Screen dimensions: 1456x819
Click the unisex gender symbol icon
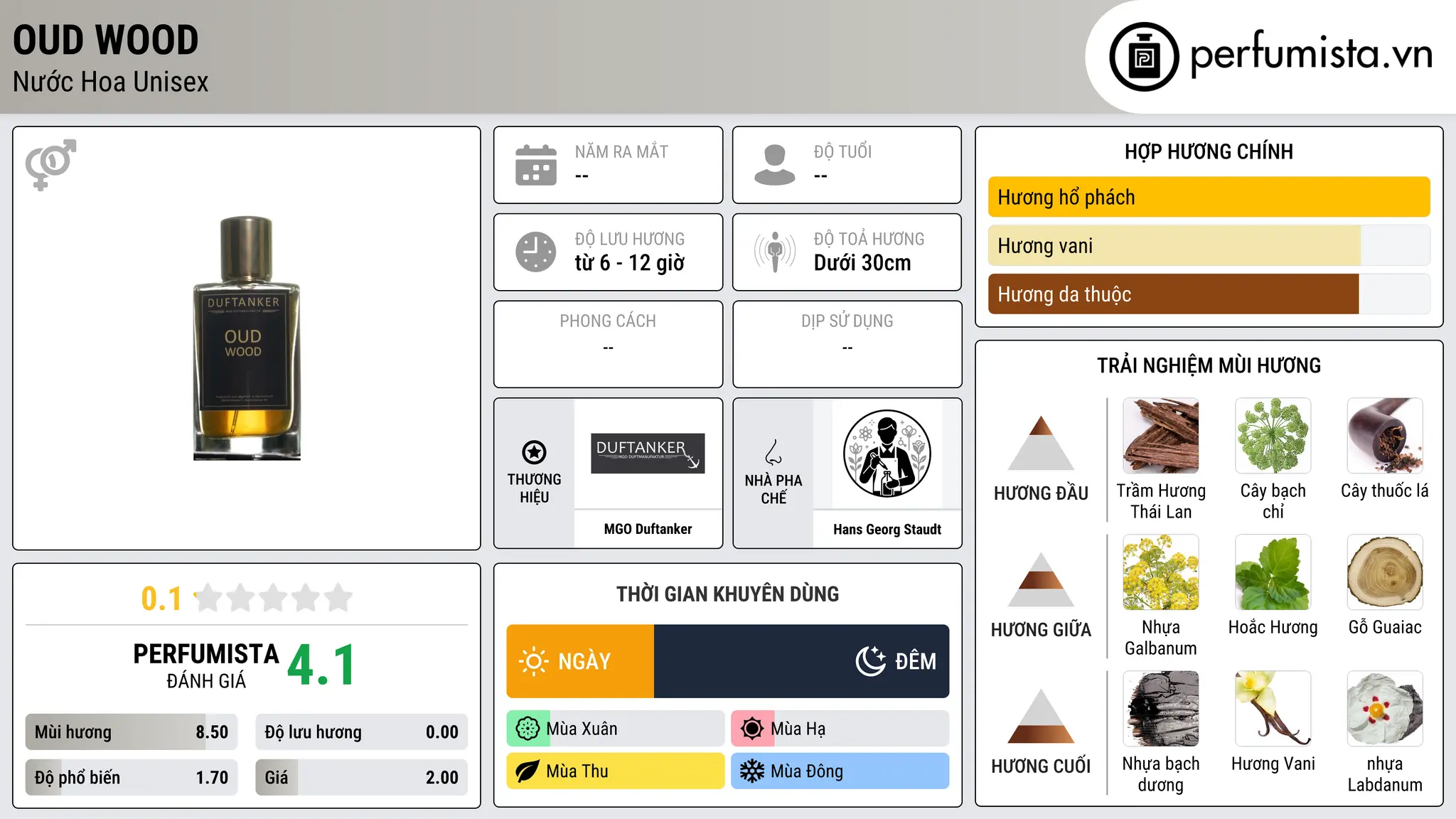[50, 164]
